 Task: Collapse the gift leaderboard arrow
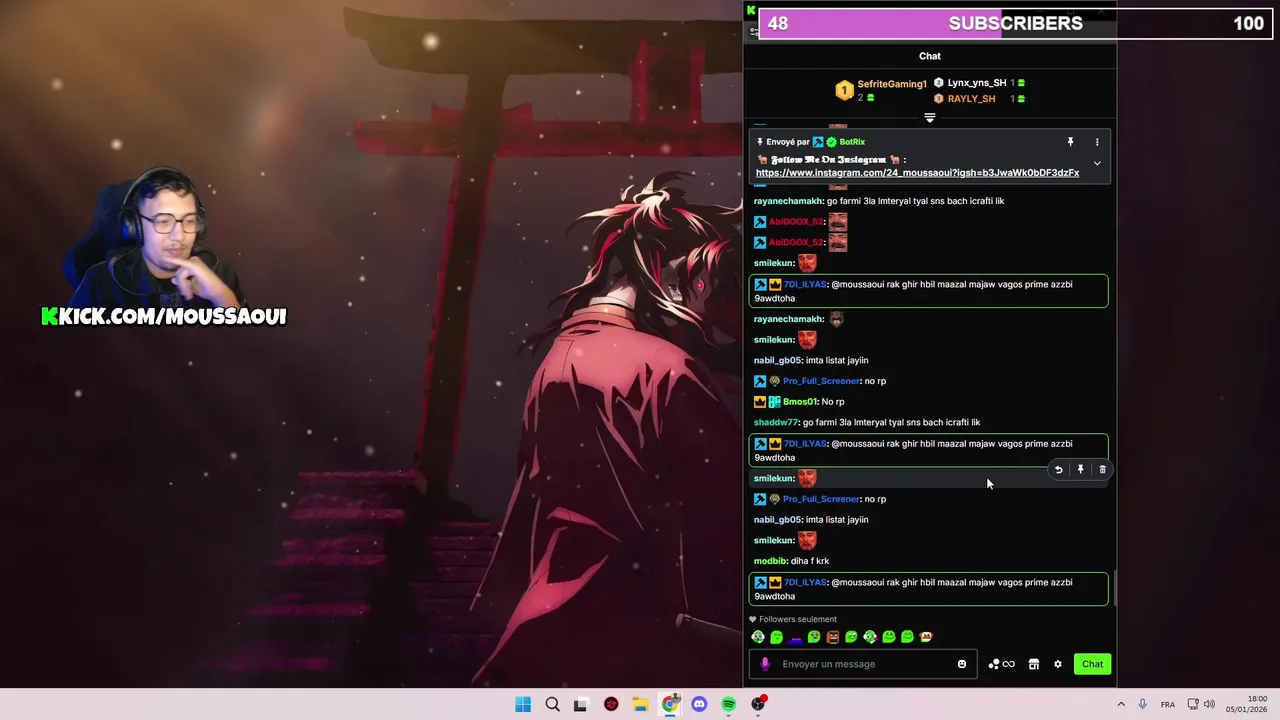pyautogui.click(x=930, y=118)
